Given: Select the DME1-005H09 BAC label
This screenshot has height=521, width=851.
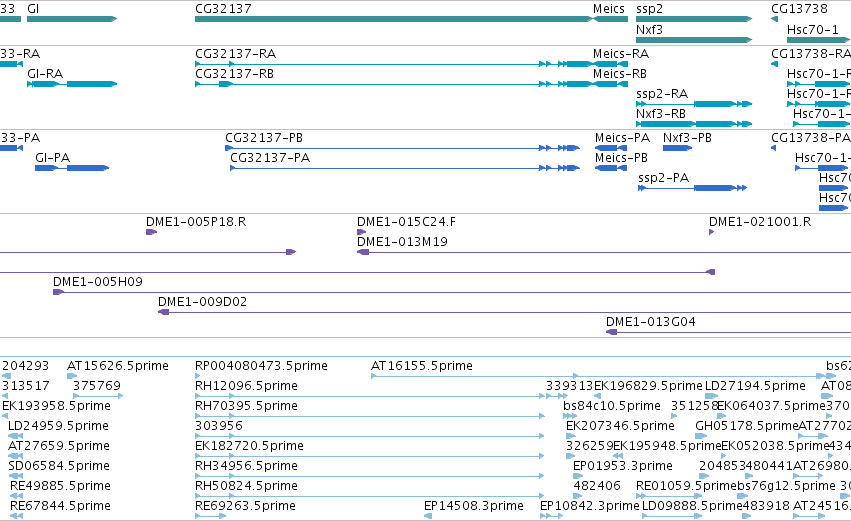Looking at the screenshot, I should tap(98, 282).
